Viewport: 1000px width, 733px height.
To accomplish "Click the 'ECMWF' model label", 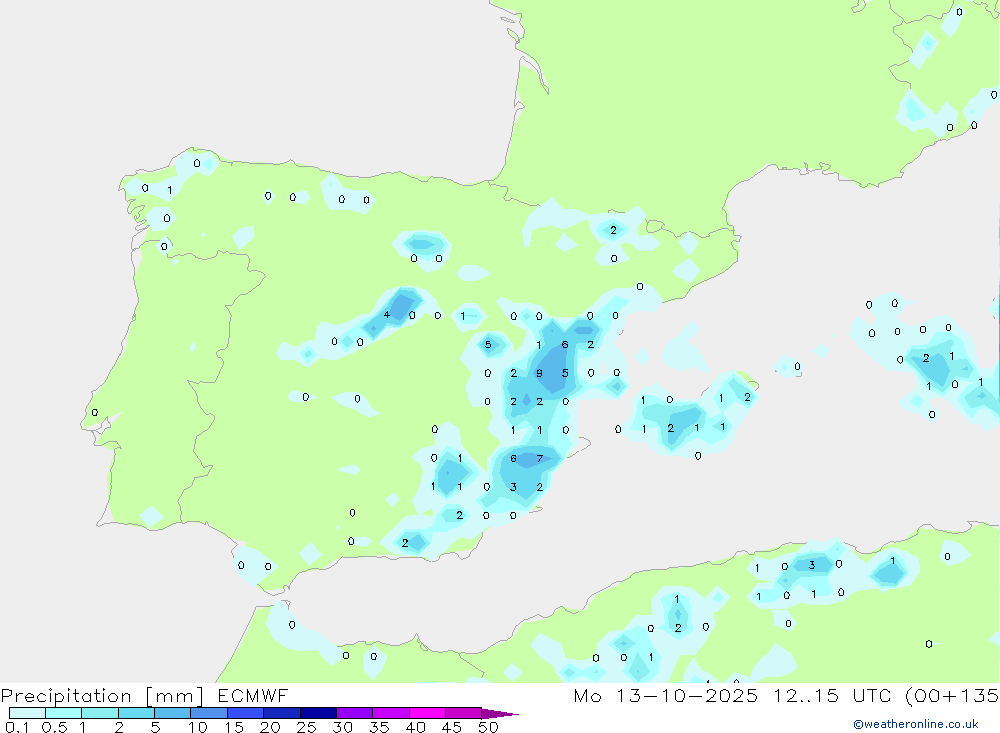I will tap(253, 695).
